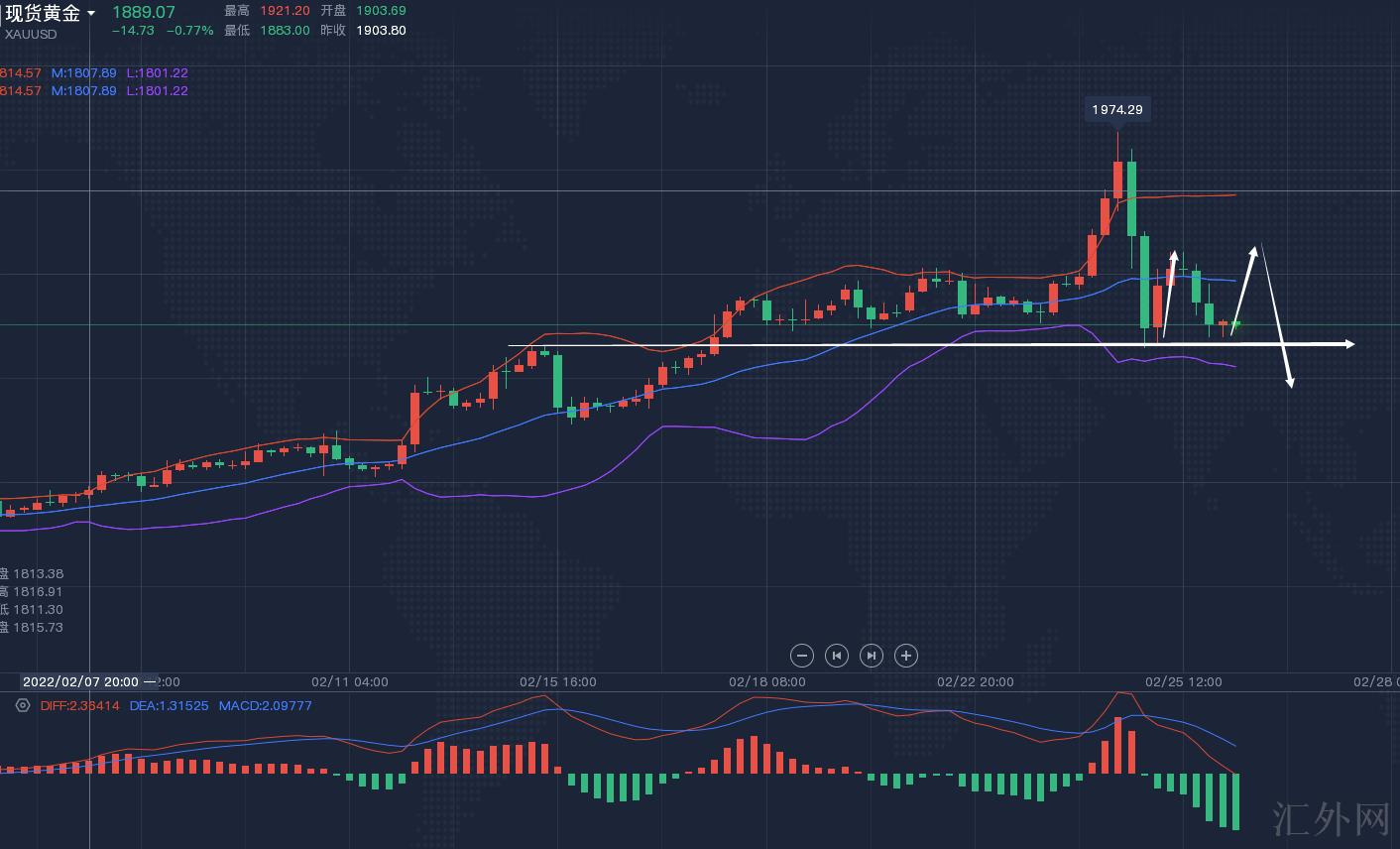The height and width of the screenshot is (849, 1400).
Task: Click the zoom in plus icon
Action: point(906,656)
